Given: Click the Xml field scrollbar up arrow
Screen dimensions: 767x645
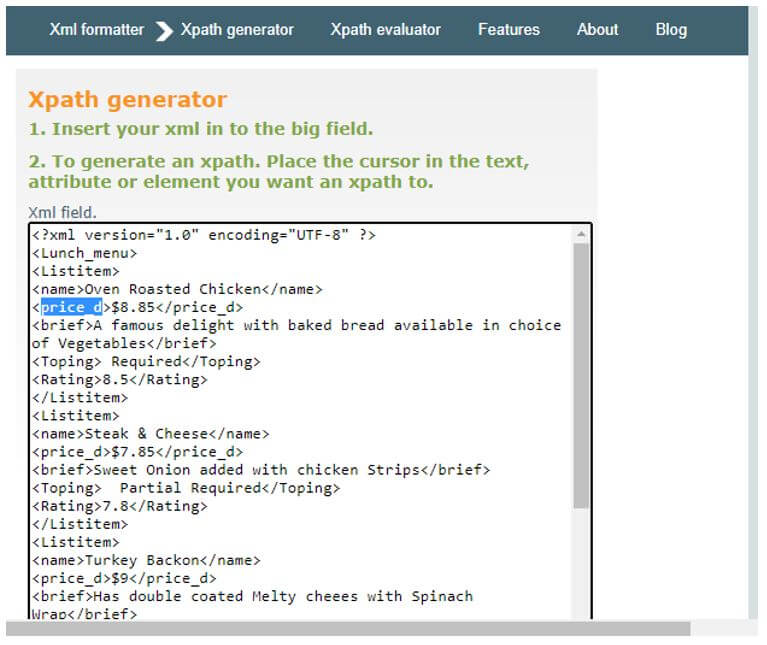Looking at the screenshot, I should [581, 235].
